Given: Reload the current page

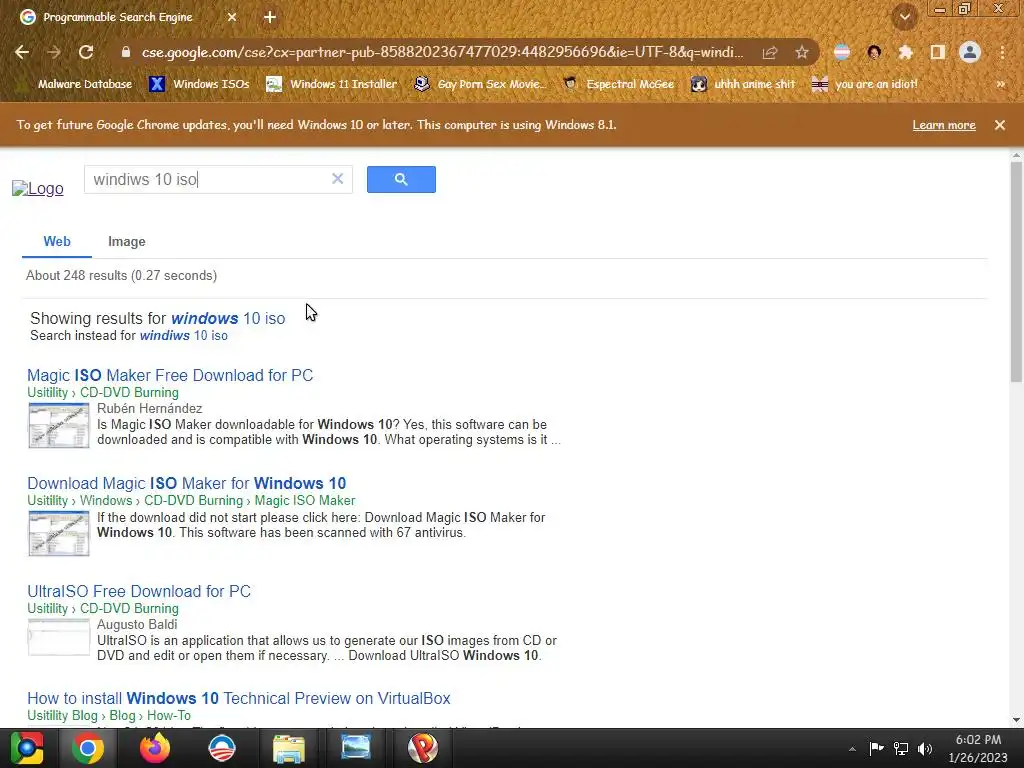Looking at the screenshot, I should click(x=86, y=52).
